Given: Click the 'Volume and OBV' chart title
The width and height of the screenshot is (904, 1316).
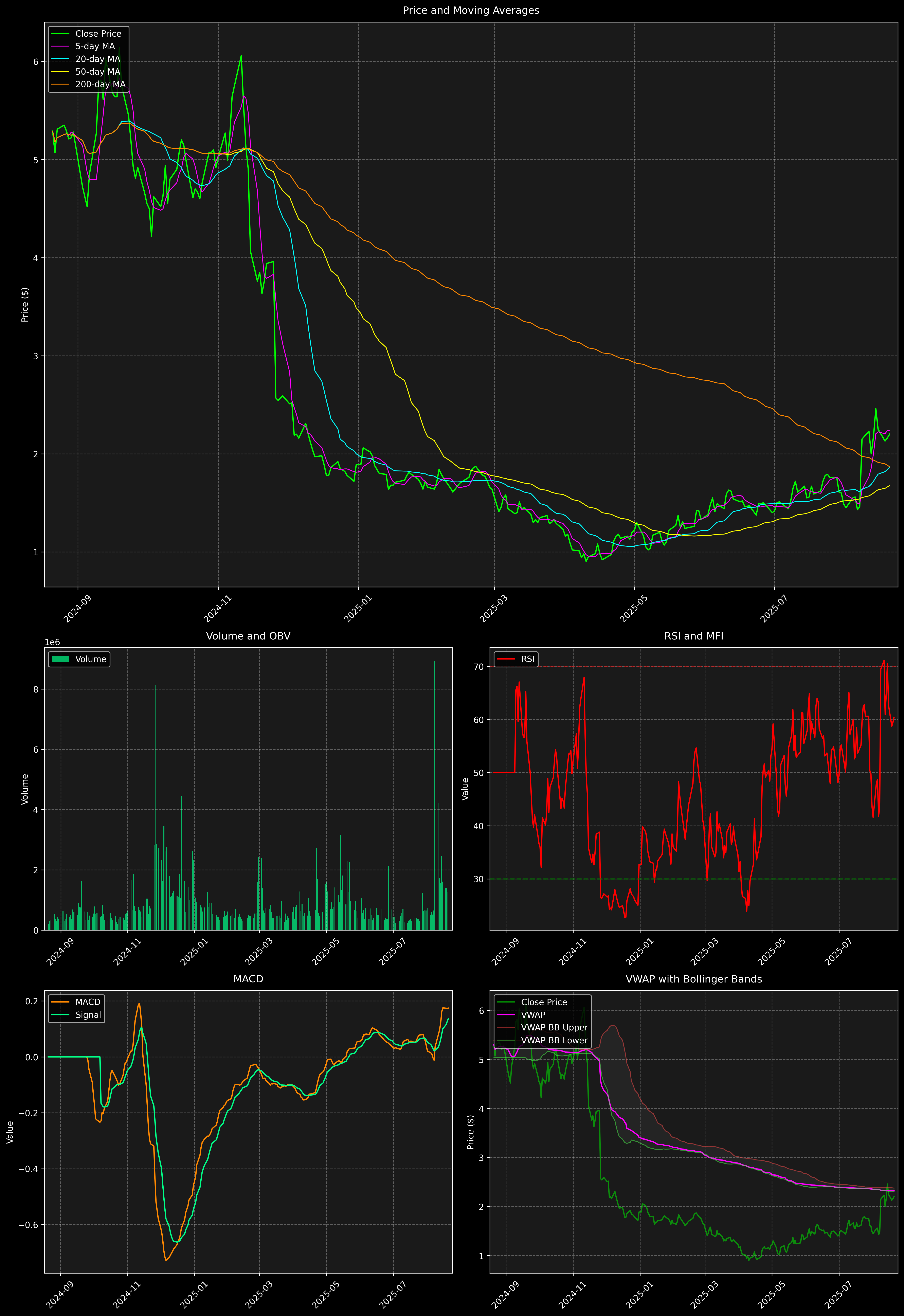Looking at the screenshot, I should (248, 636).
